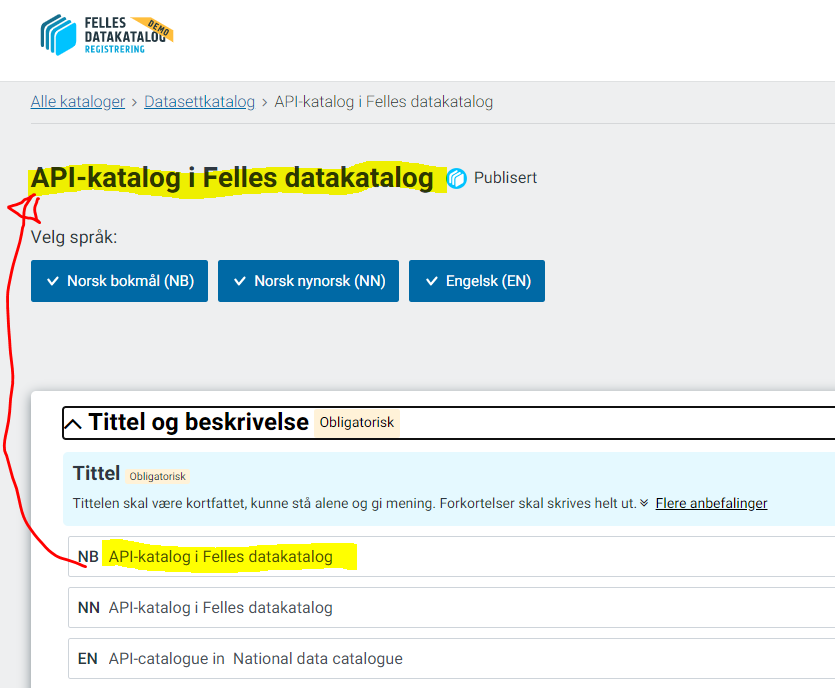Open the Alle kataloger link
This screenshot has width=835, height=688.
[x=77, y=101]
